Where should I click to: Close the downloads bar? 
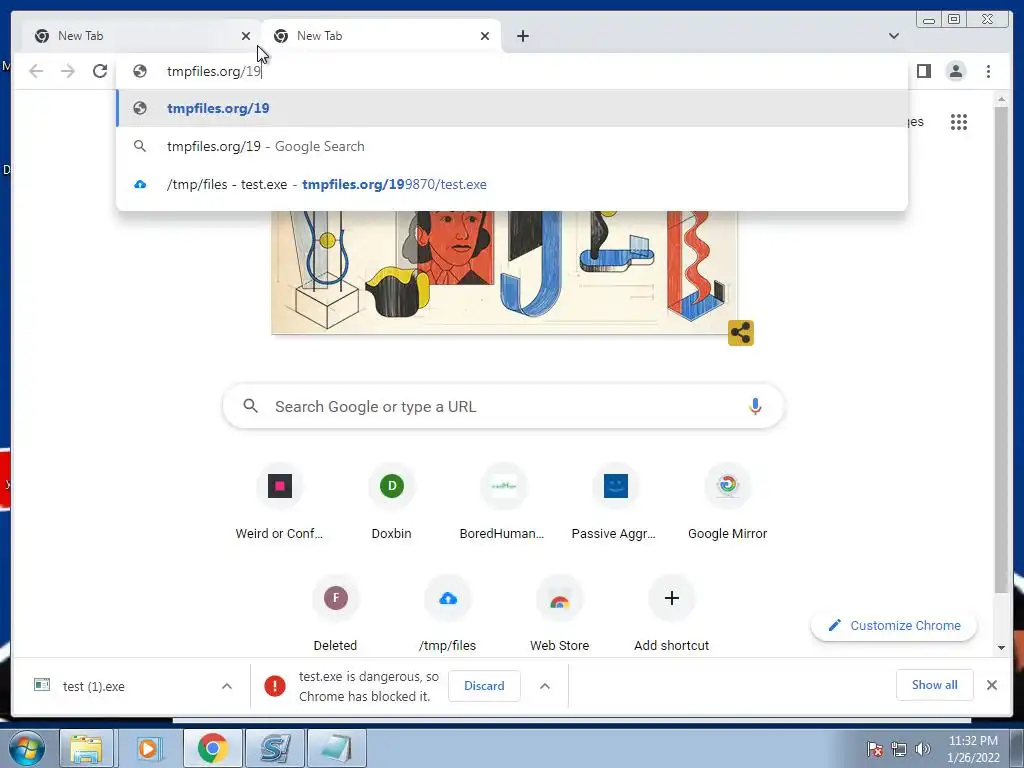991,685
